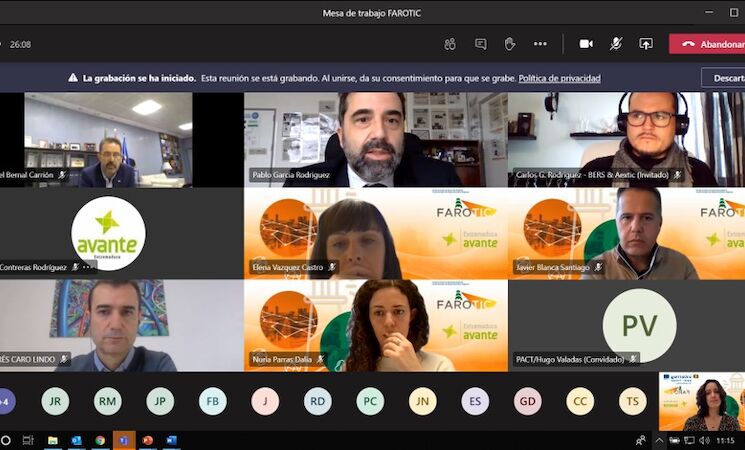Image resolution: width=745 pixels, height=450 pixels.
Task: Click Pablo García Rodríguez's video tile
Action: 375,139
